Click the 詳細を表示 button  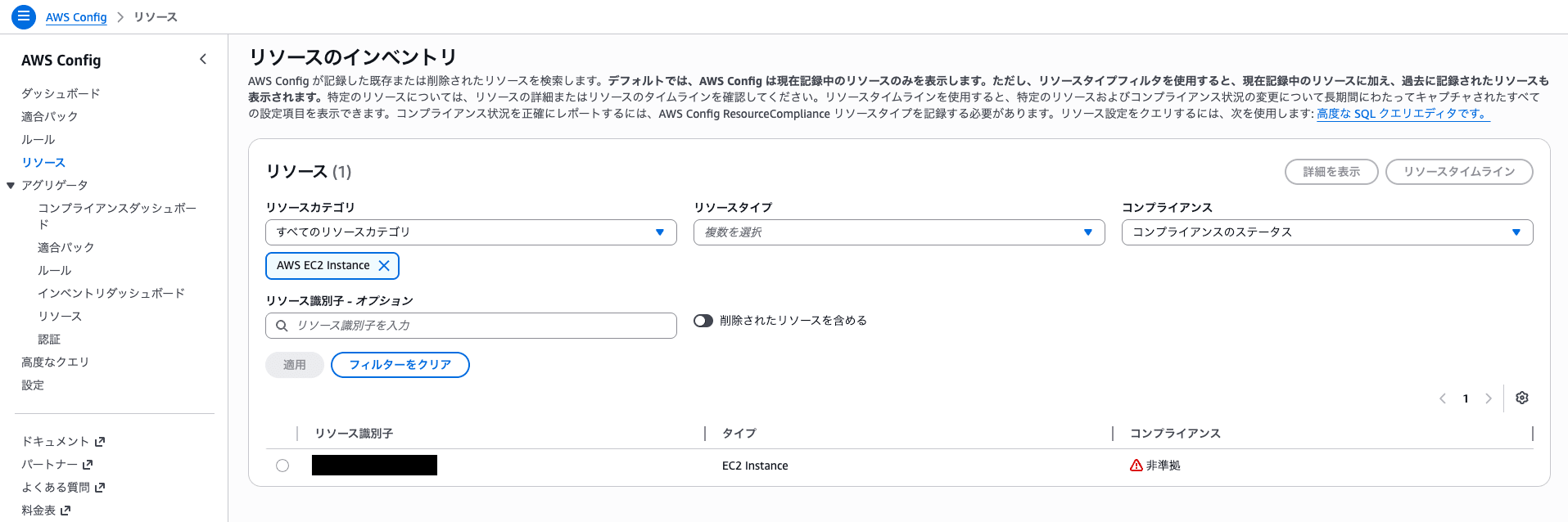[1331, 172]
